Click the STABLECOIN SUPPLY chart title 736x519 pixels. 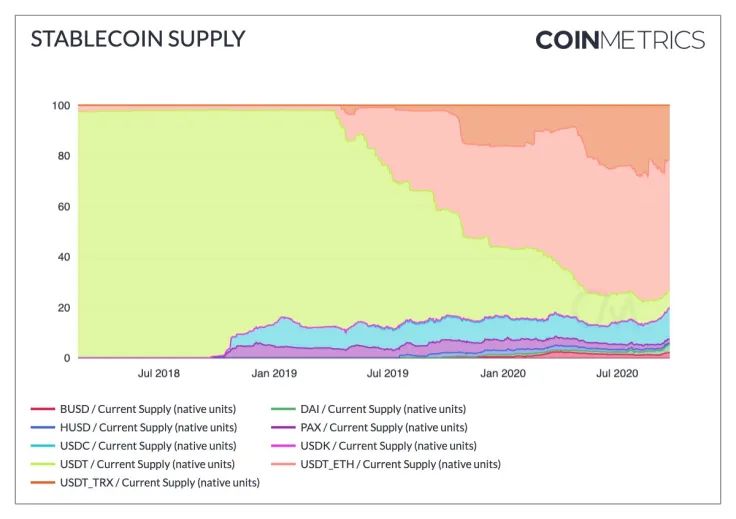(138, 39)
